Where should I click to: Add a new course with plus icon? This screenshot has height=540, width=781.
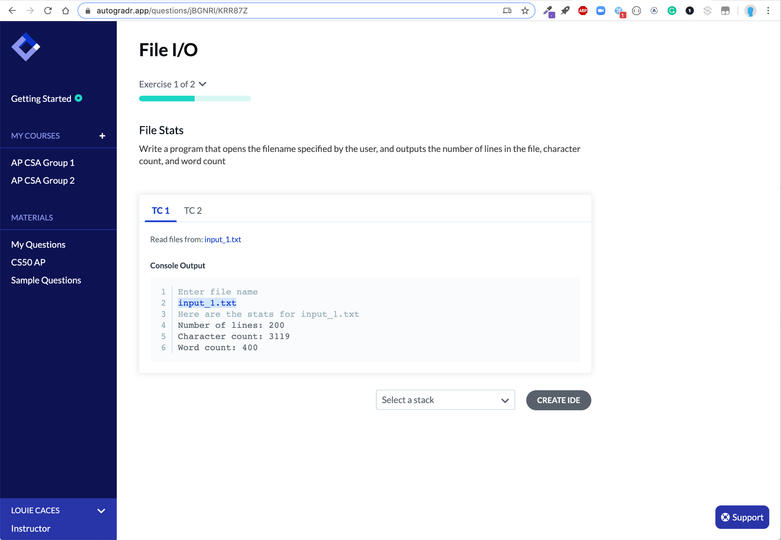click(x=102, y=135)
